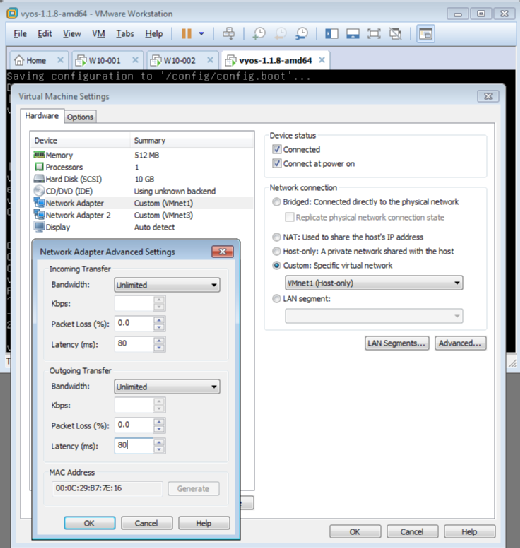This screenshot has width=520, height=548.
Task: Open the File menu
Action: [x=20, y=34]
